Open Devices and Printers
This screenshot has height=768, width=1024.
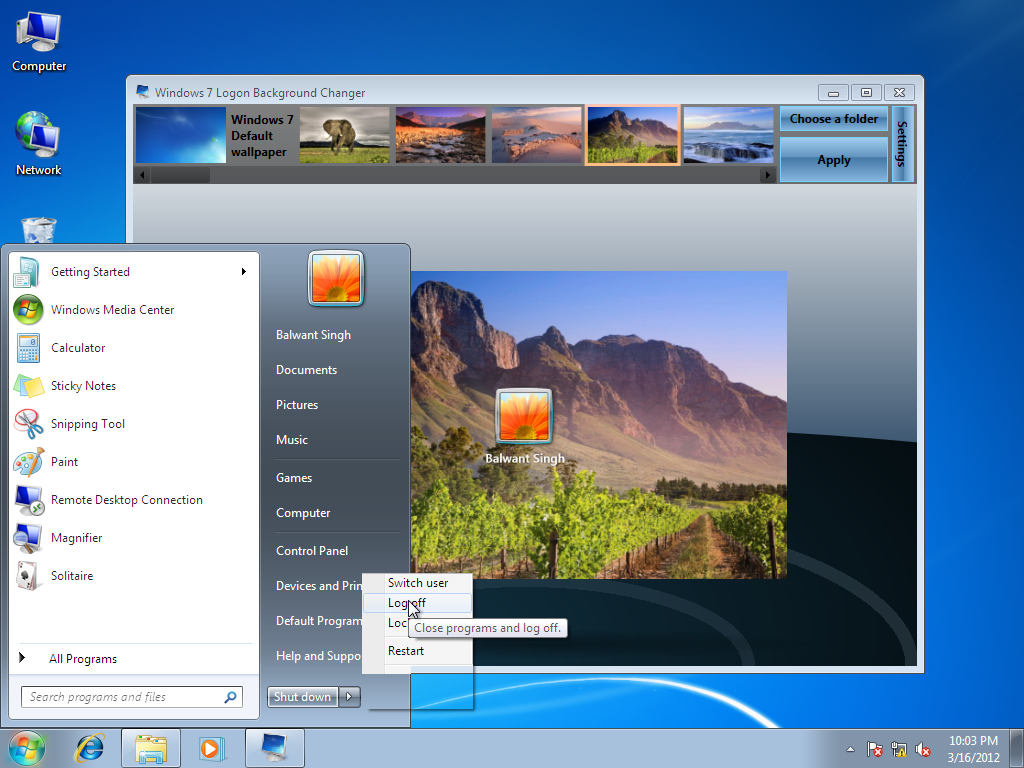tap(318, 586)
